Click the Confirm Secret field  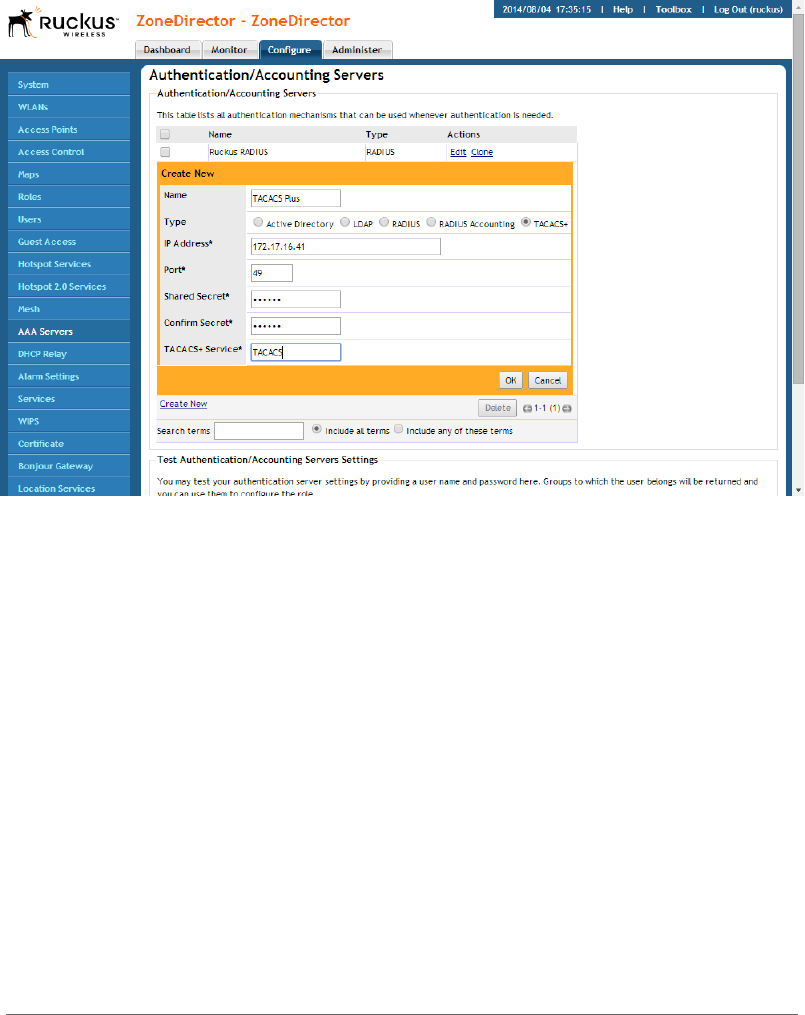click(296, 326)
